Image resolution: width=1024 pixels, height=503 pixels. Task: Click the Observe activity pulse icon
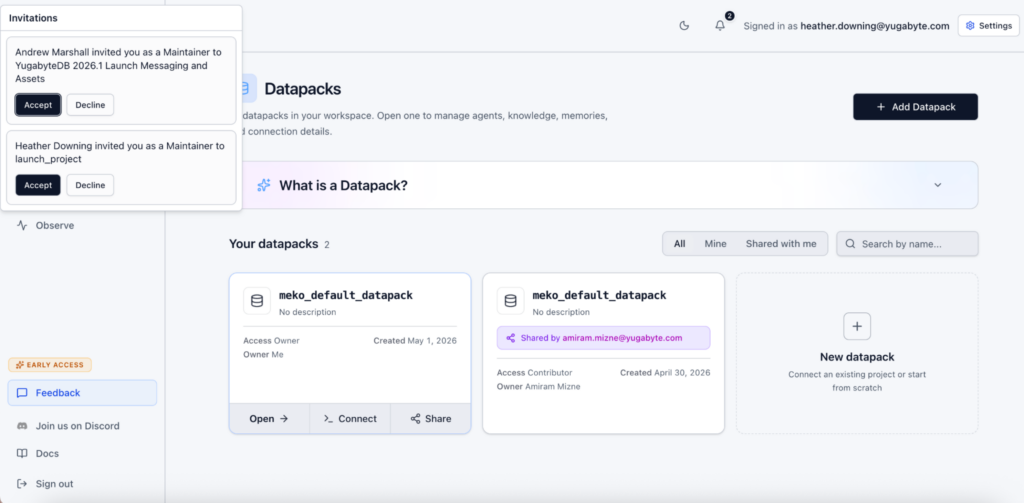point(22,225)
